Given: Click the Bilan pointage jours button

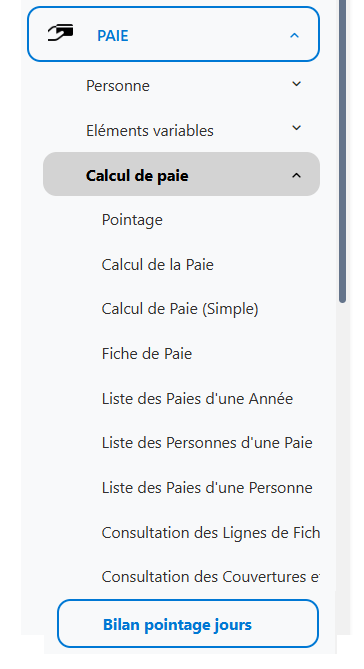Looking at the screenshot, I should pyautogui.click(x=188, y=623).
